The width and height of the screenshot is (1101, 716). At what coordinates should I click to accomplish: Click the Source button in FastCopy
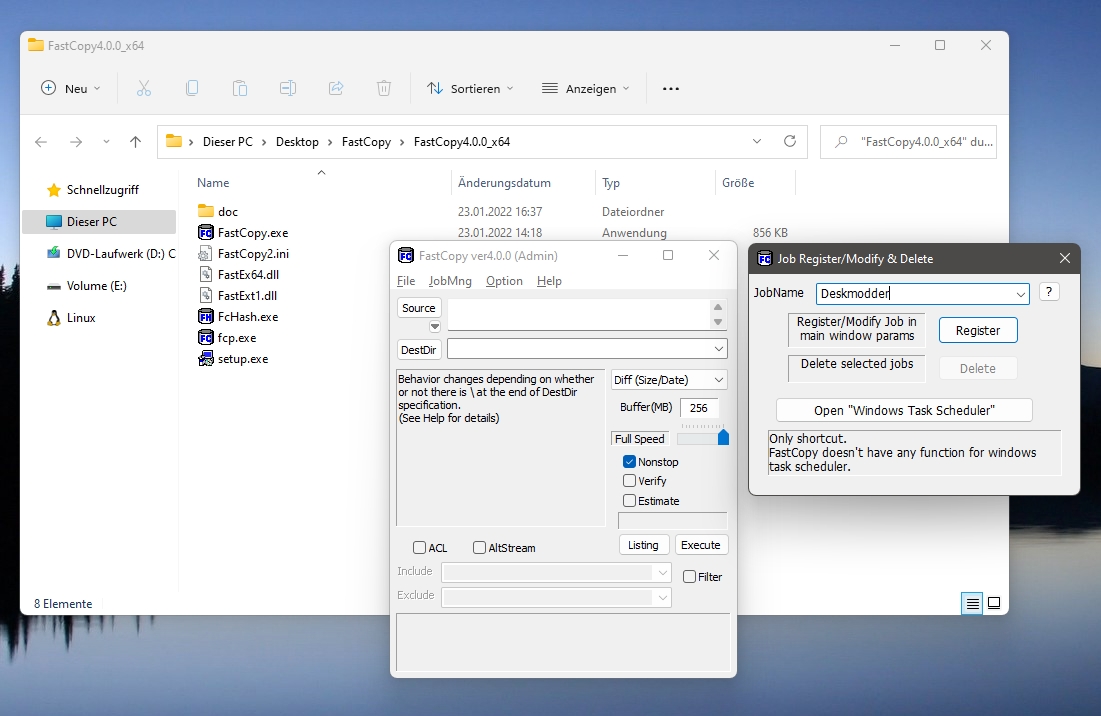(418, 308)
